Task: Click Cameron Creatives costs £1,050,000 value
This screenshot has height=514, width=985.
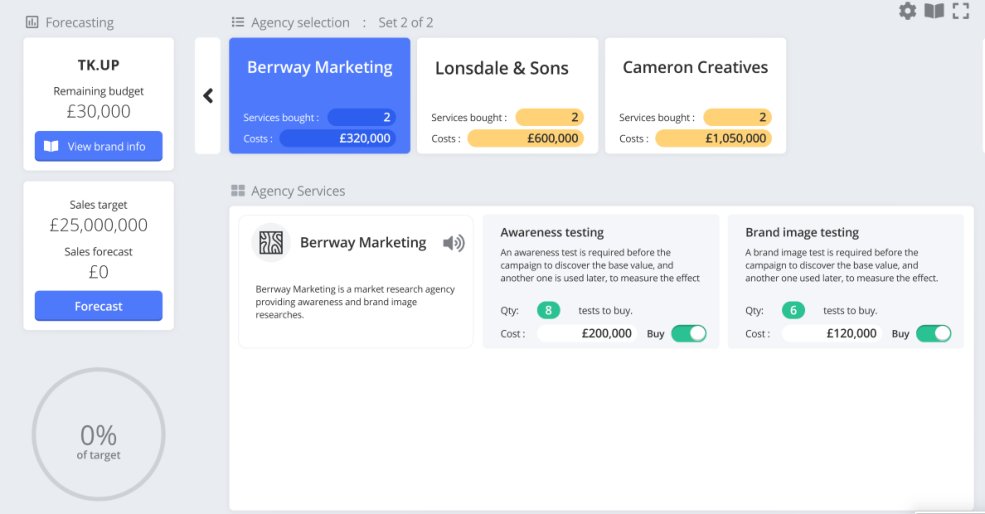Action: click(713, 138)
